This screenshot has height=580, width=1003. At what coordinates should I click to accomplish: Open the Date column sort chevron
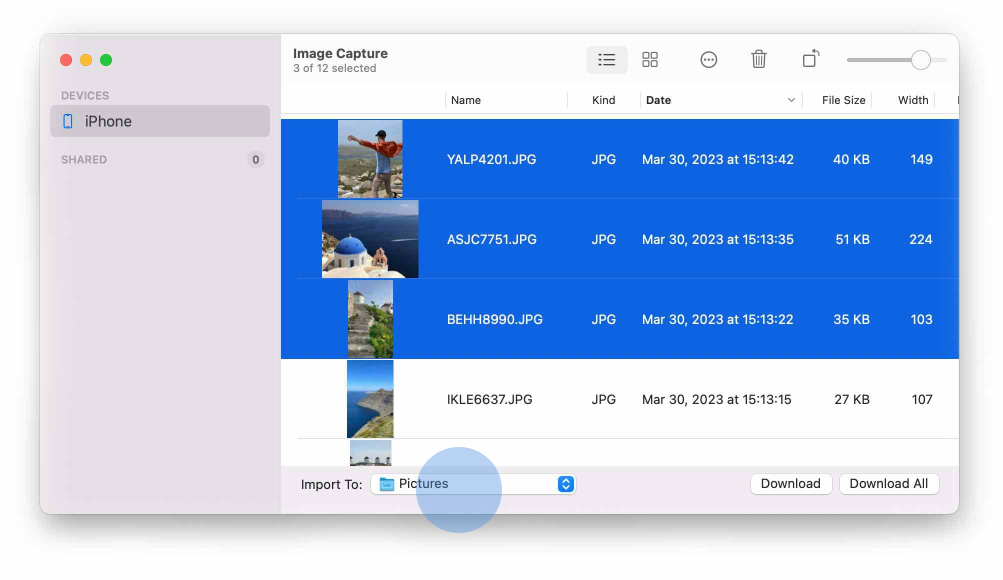click(x=791, y=100)
